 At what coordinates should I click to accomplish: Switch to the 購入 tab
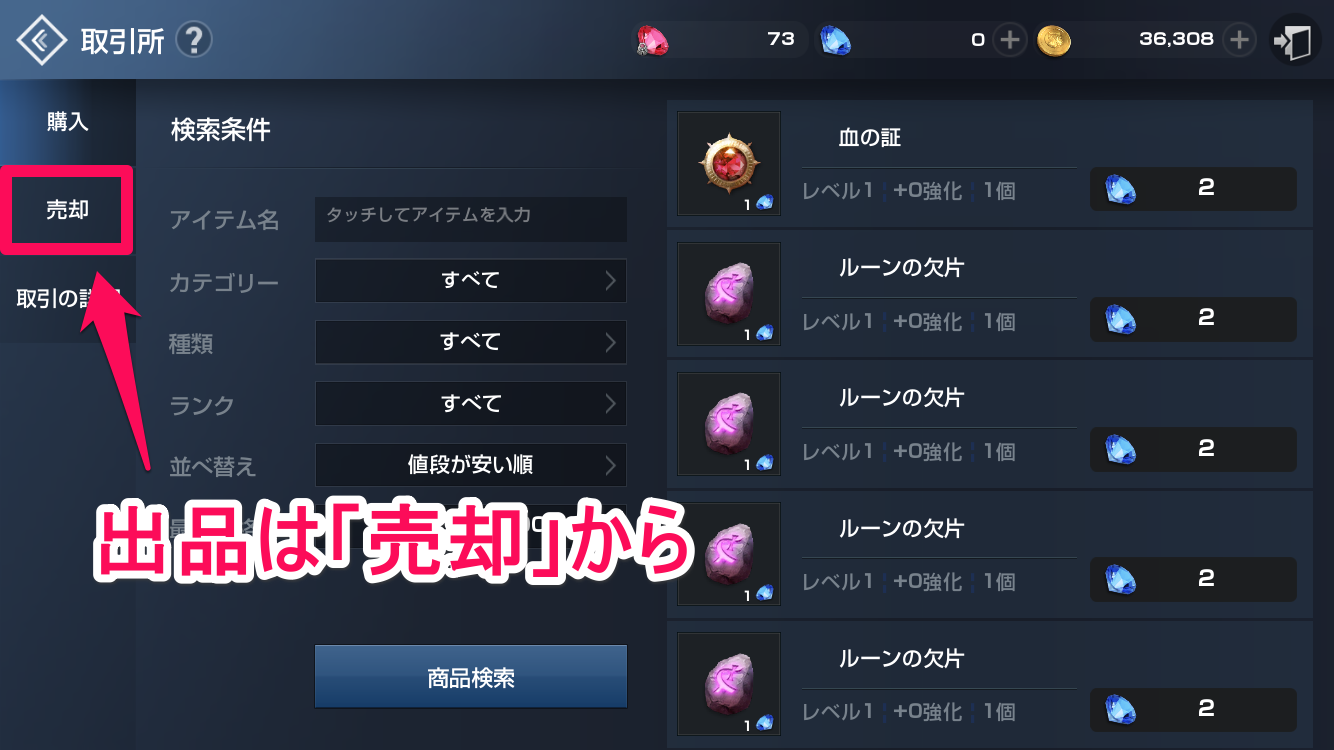tap(67, 123)
